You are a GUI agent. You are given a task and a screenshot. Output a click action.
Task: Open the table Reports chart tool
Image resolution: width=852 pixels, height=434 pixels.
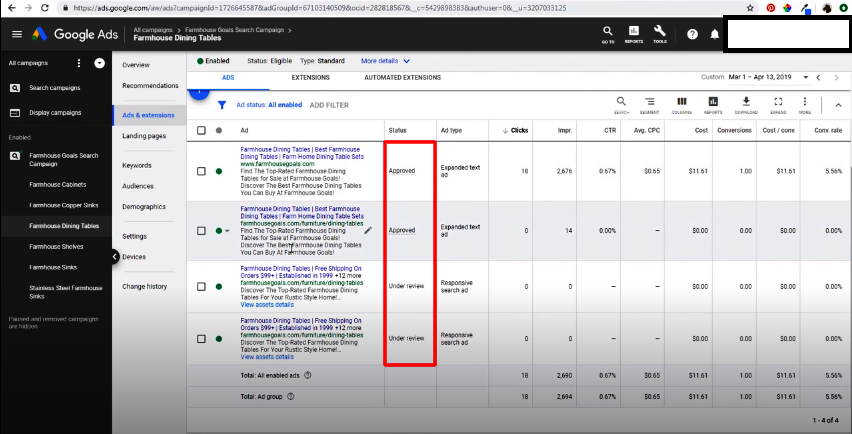tap(713, 105)
